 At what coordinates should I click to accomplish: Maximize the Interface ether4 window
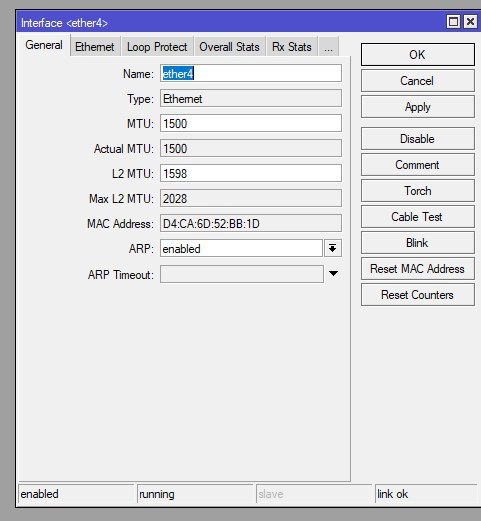click(453, 22)
